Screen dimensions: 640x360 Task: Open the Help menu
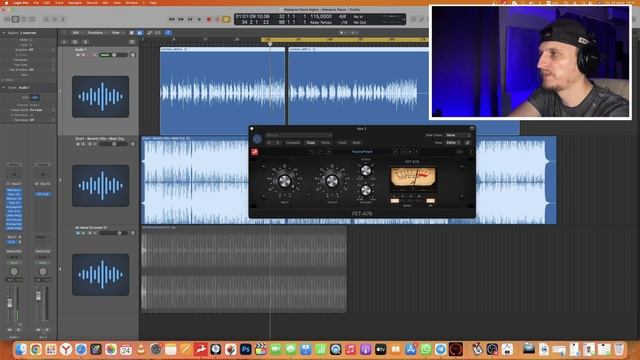point(153,2)
